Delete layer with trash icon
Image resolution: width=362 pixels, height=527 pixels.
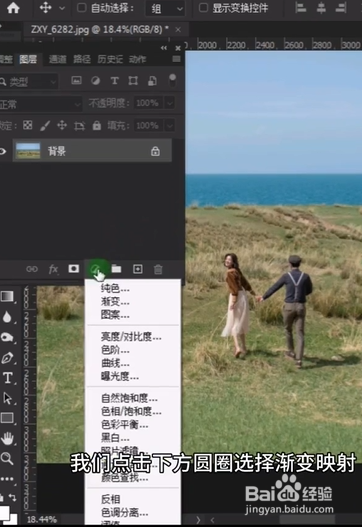click(158, 269)
